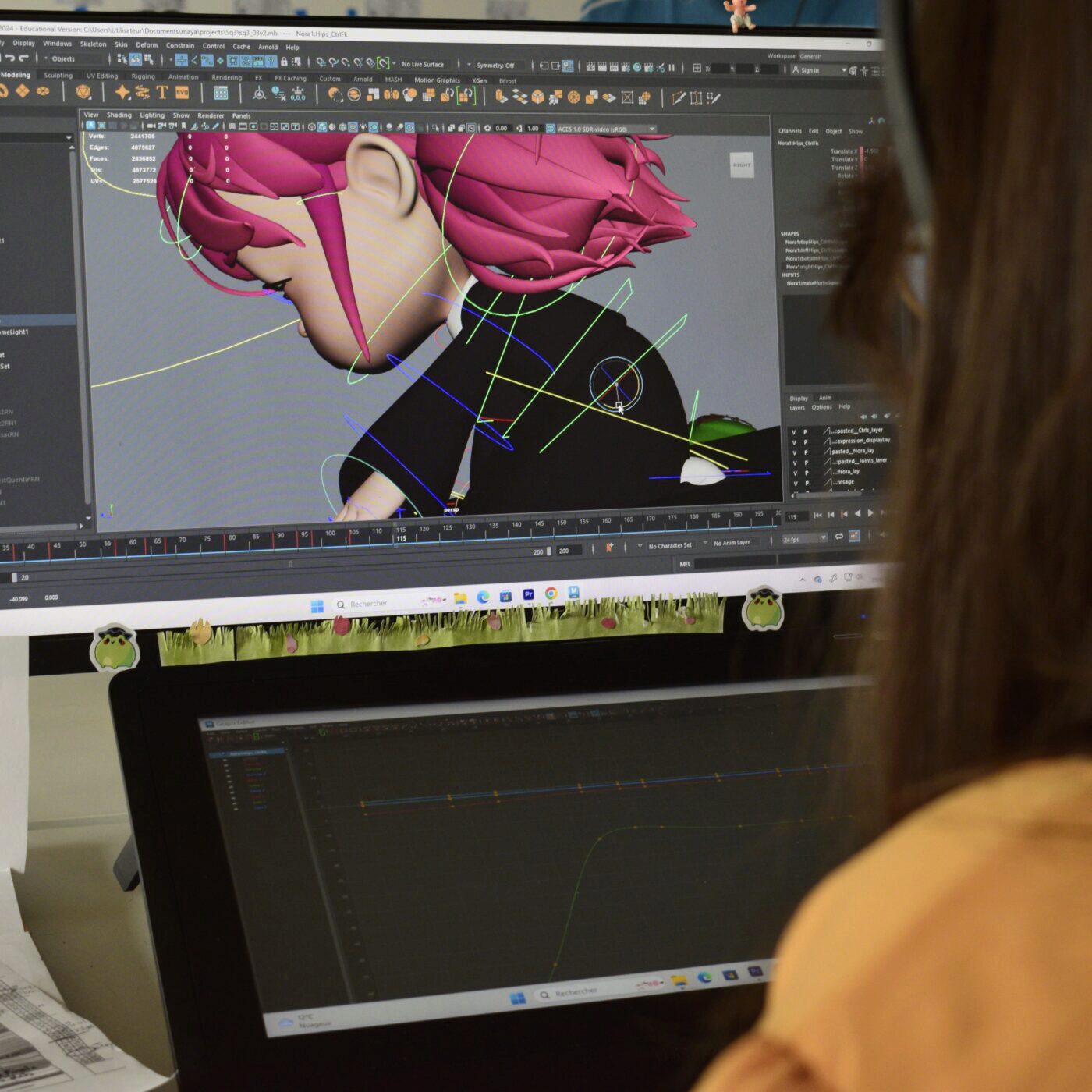
Task: Switch to the Rigging shelf tab
Action: pyautogui.click(x=143, y=76)
